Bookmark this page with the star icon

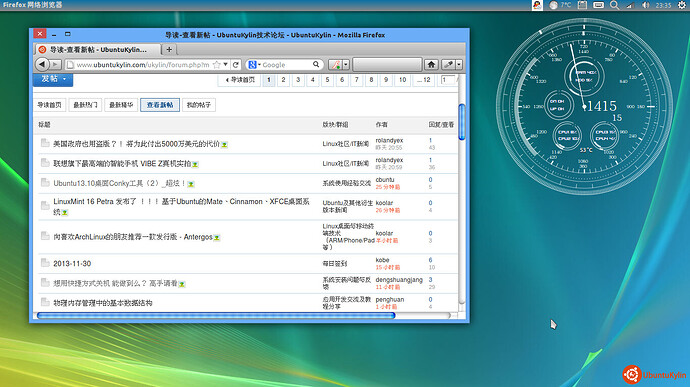(x=217, y=65)
